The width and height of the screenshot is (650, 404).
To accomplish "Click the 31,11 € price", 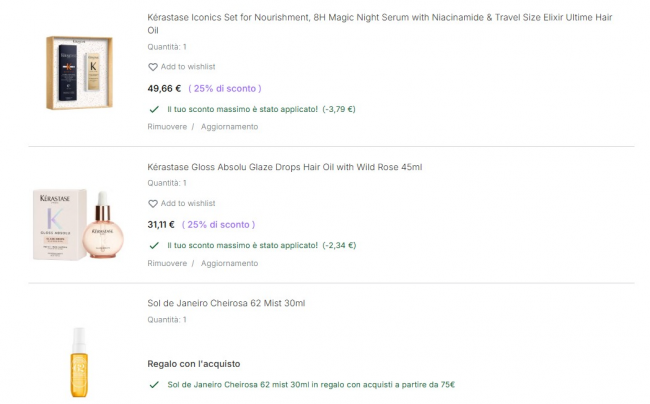I will [161, 225].
